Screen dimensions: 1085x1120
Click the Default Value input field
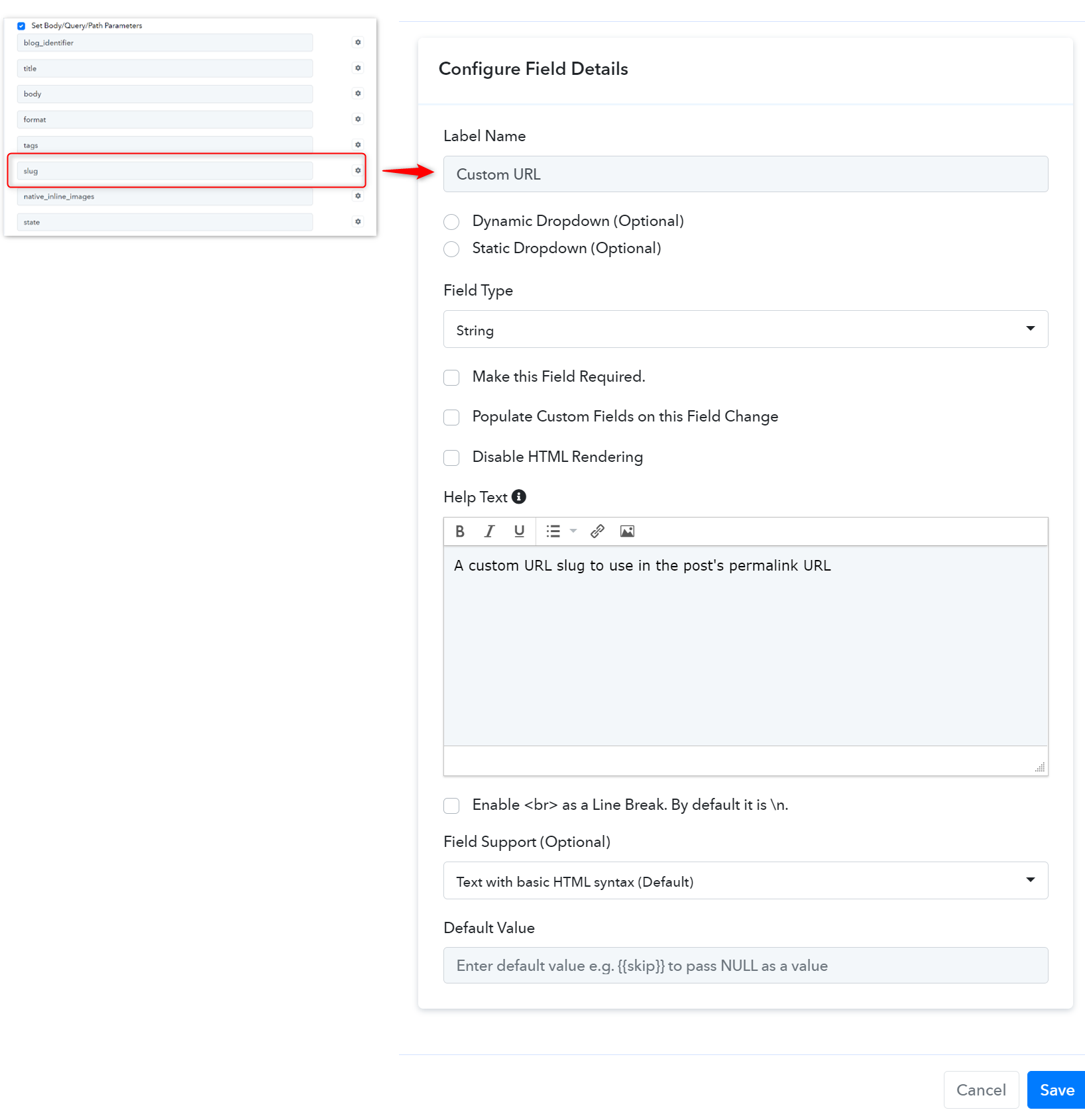pyautogui.click(x=746, y=966)
